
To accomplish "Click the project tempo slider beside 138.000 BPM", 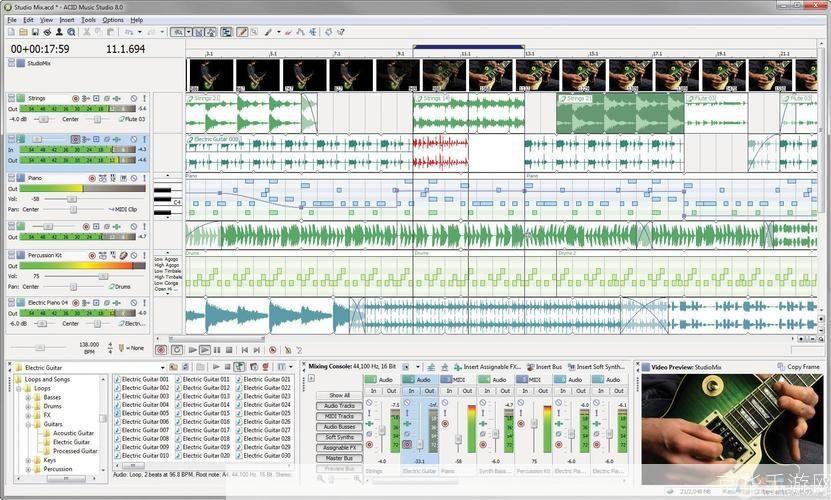I will [40, 348].
